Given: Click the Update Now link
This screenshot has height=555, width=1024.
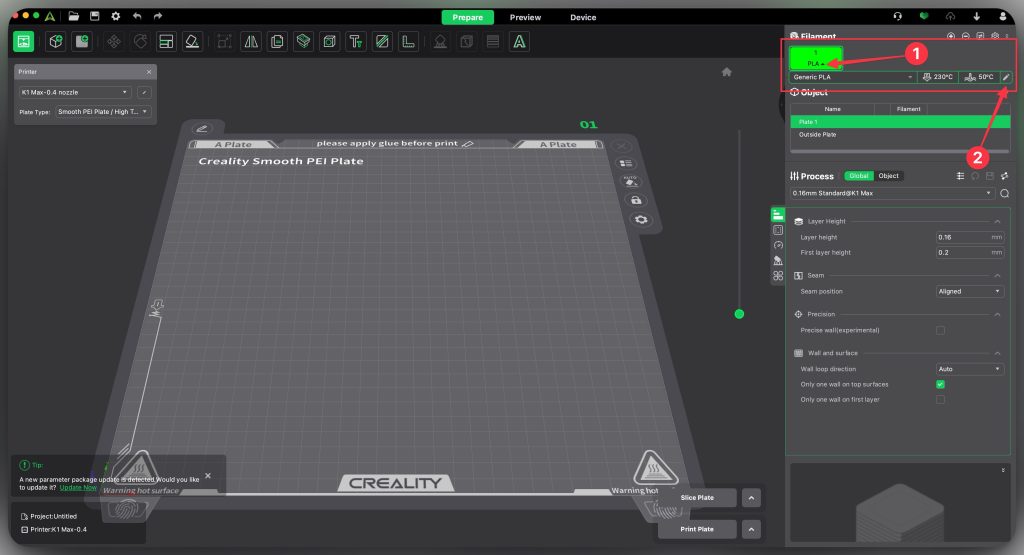Looking at the screenshot, I should (78, 488).
